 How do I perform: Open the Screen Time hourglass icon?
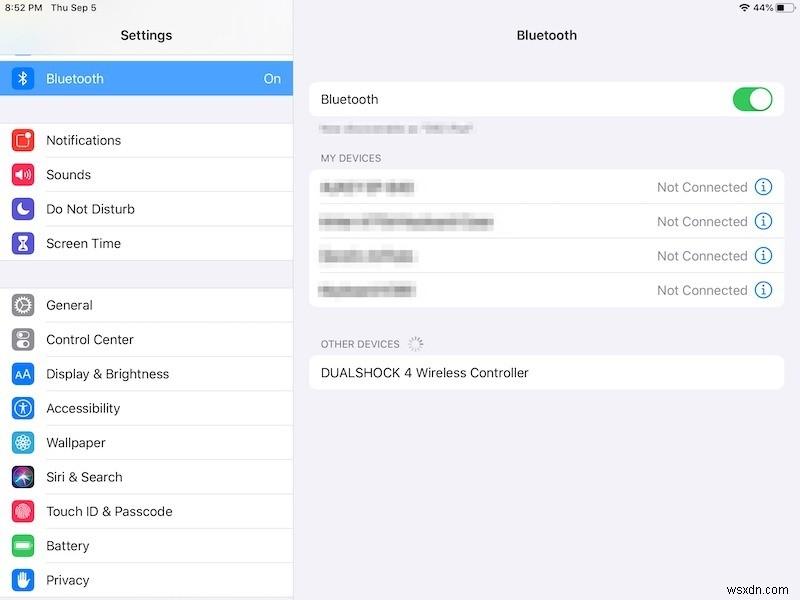22,243
